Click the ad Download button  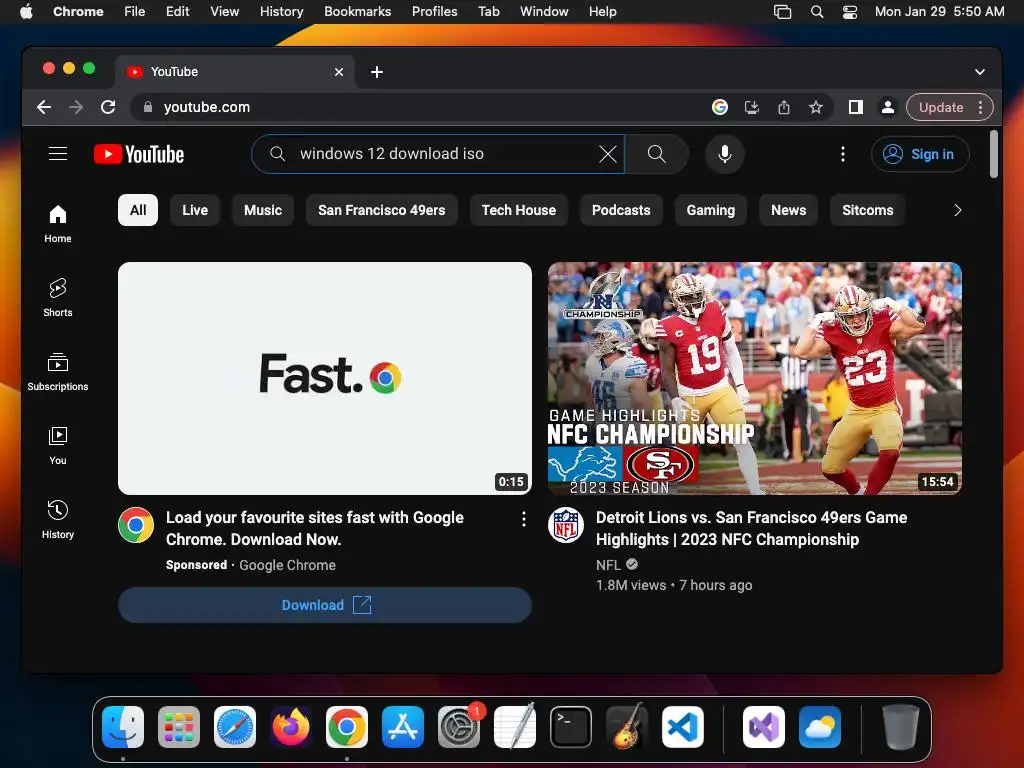point(325,605)
